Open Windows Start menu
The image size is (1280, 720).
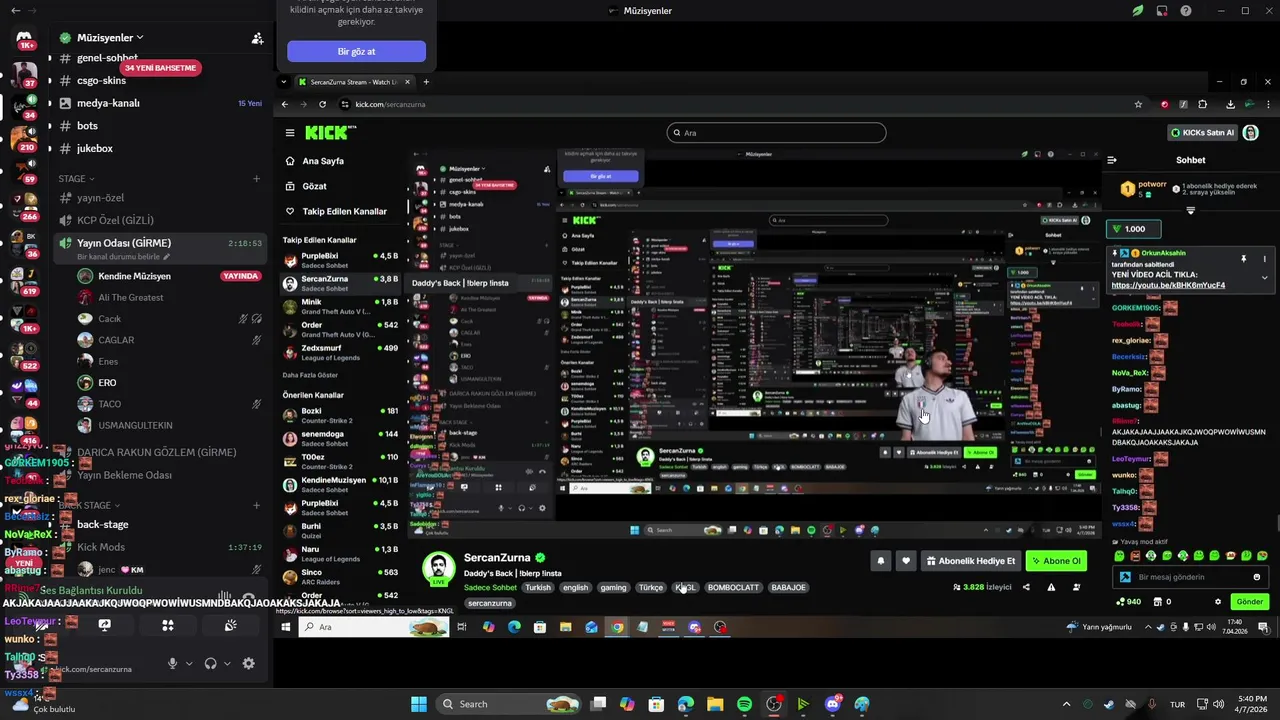click(x=419, y=704)
